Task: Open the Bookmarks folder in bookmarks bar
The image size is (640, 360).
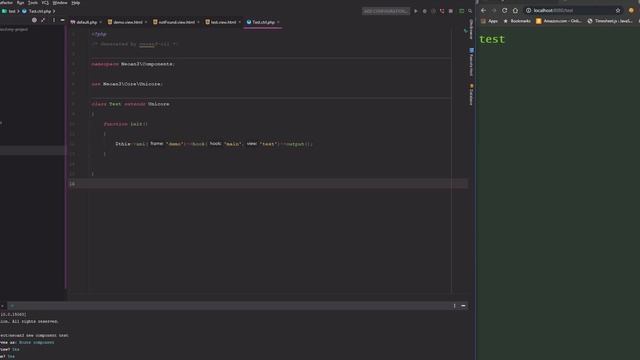Action: point(517,21)
